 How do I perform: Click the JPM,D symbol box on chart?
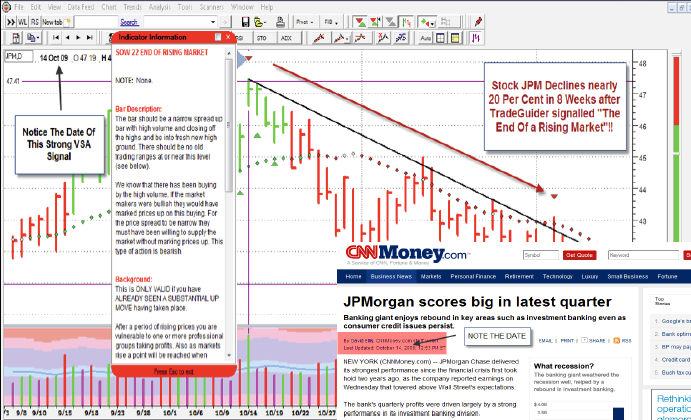(x=19, y=56)
